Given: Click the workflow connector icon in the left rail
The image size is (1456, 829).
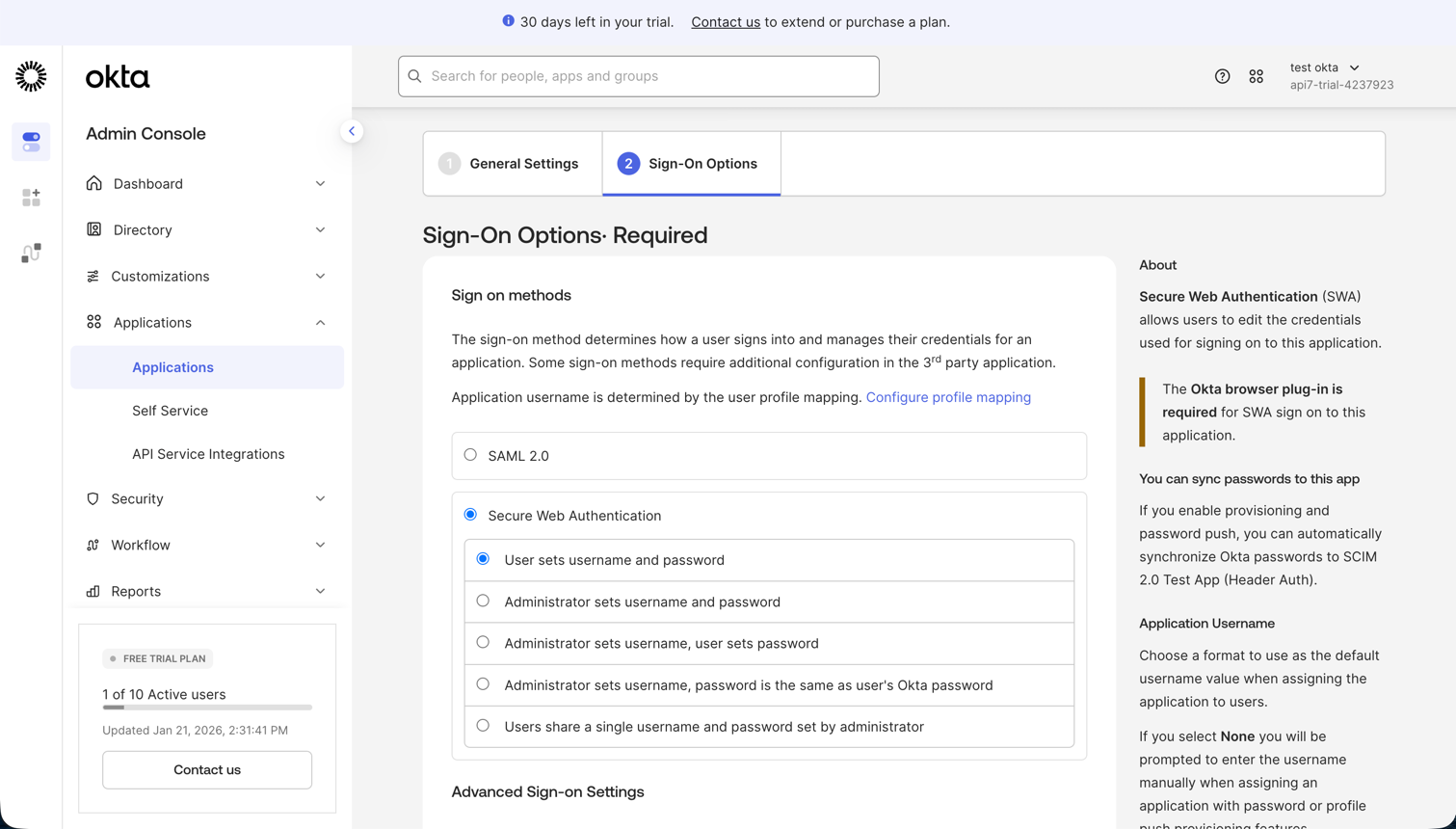Looking at the screenshot, I should pyautogui.click(x=30, y=252).
